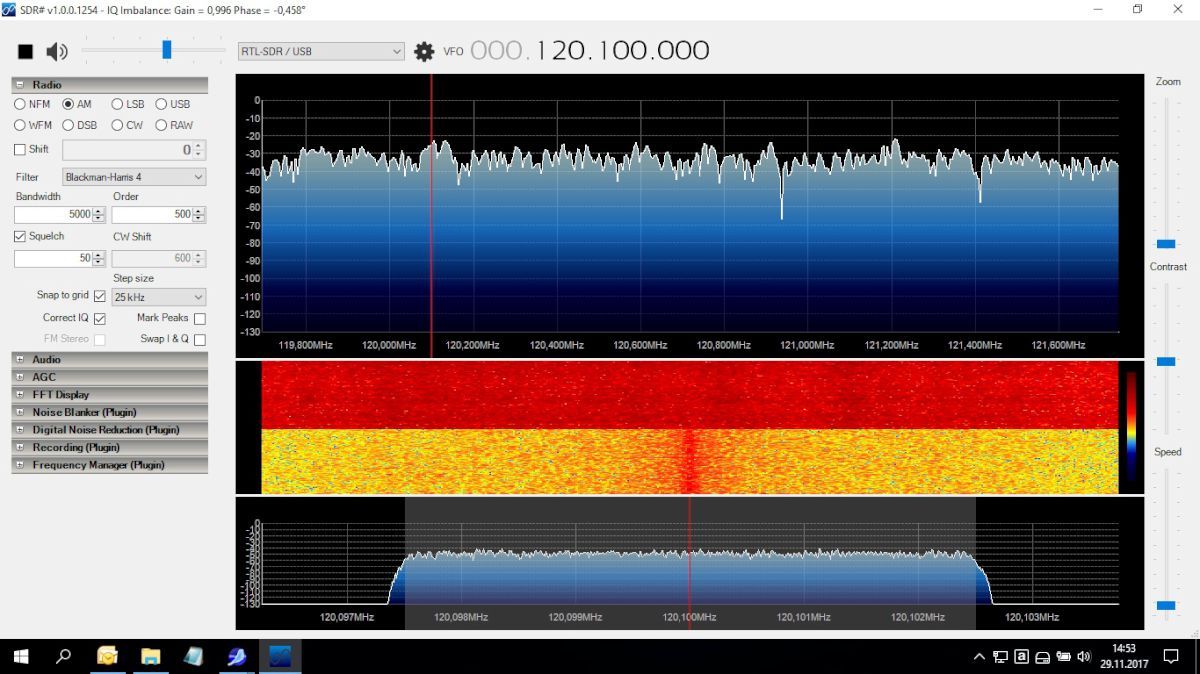Screen dimensions: 1200x674
Task: Open device configuration via gear icon
Action: 424,51
